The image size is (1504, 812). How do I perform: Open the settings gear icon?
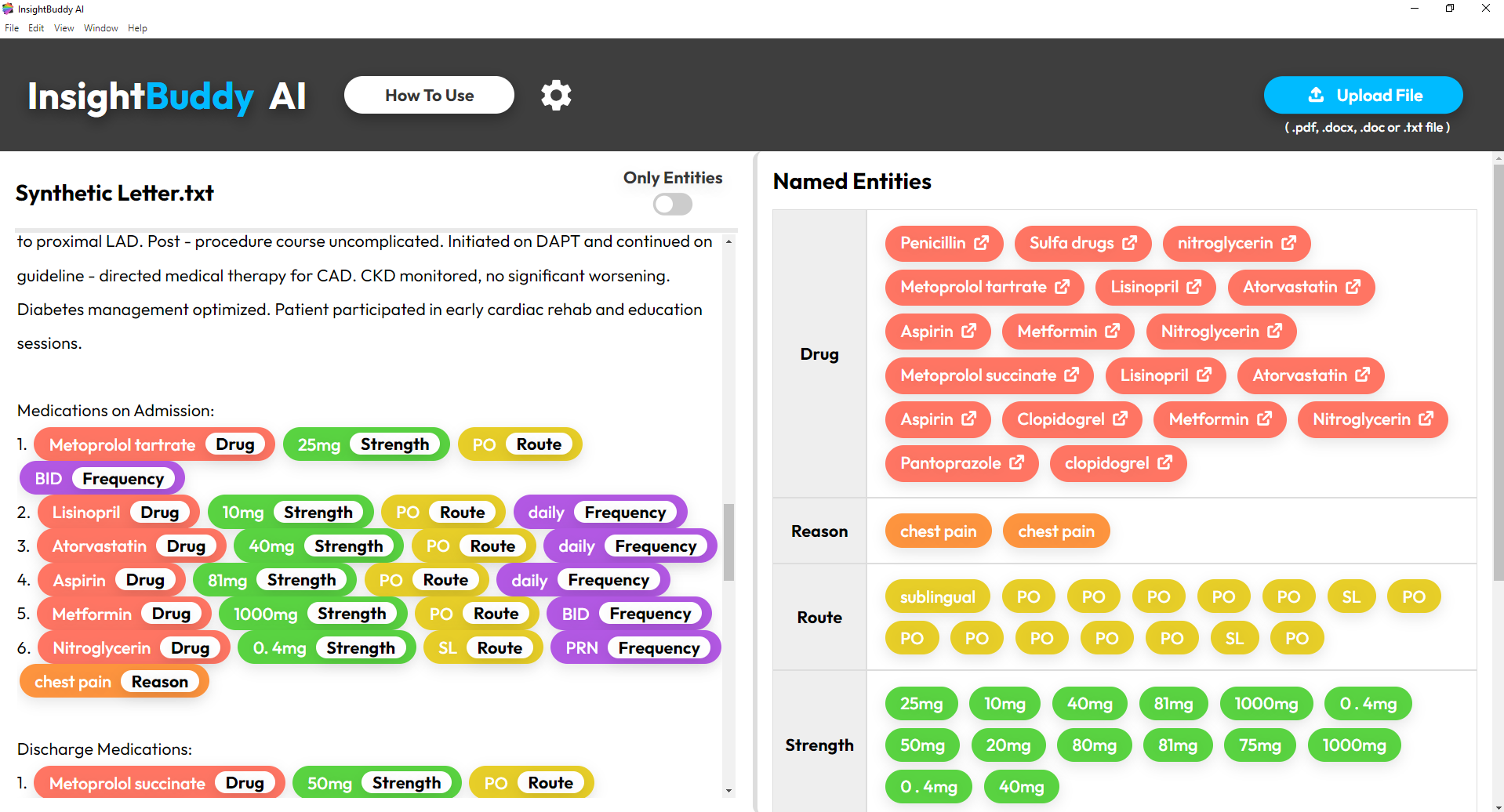(556, 96)
